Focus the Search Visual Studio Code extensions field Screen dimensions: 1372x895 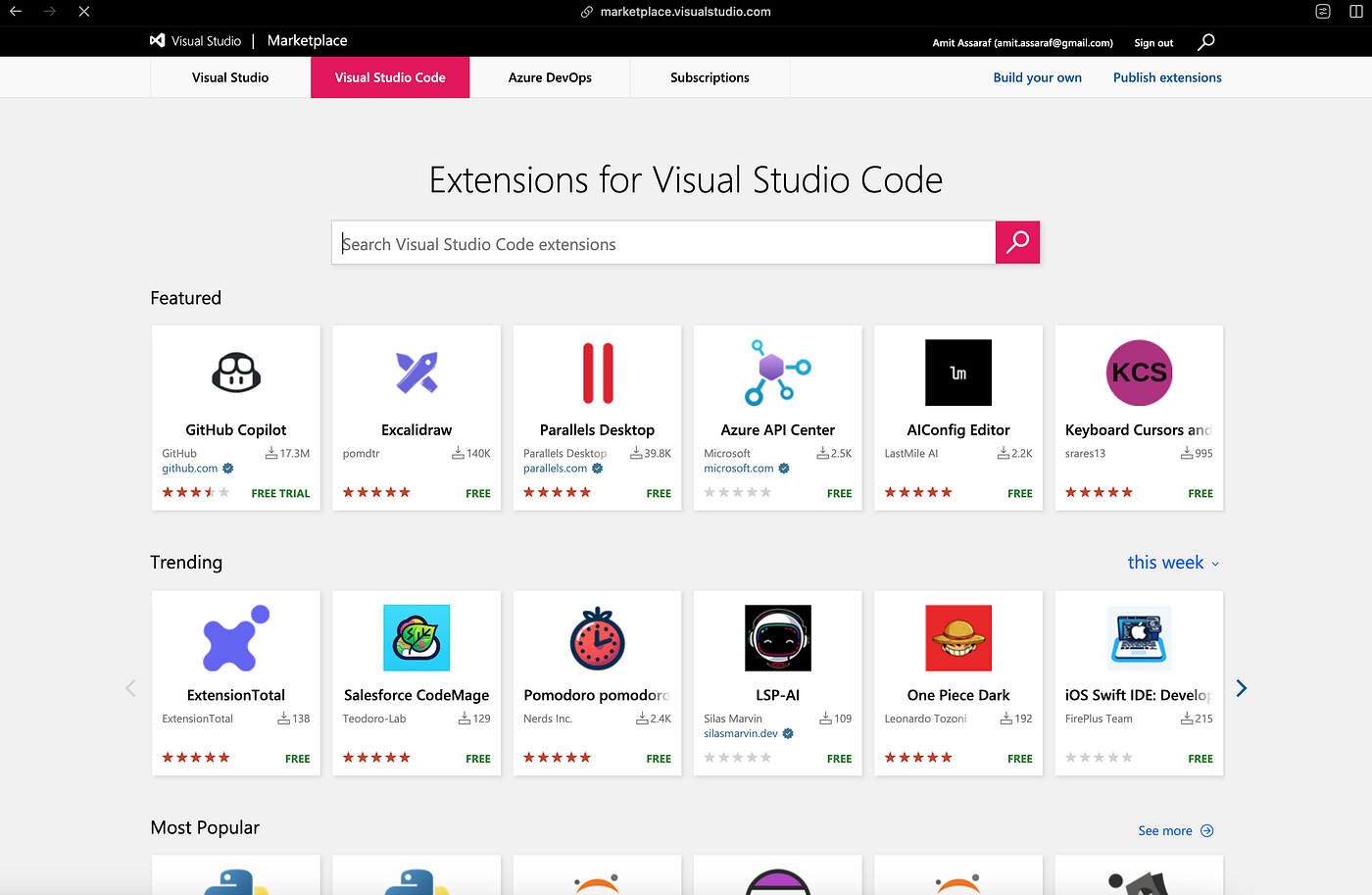(x=663, y=243)
